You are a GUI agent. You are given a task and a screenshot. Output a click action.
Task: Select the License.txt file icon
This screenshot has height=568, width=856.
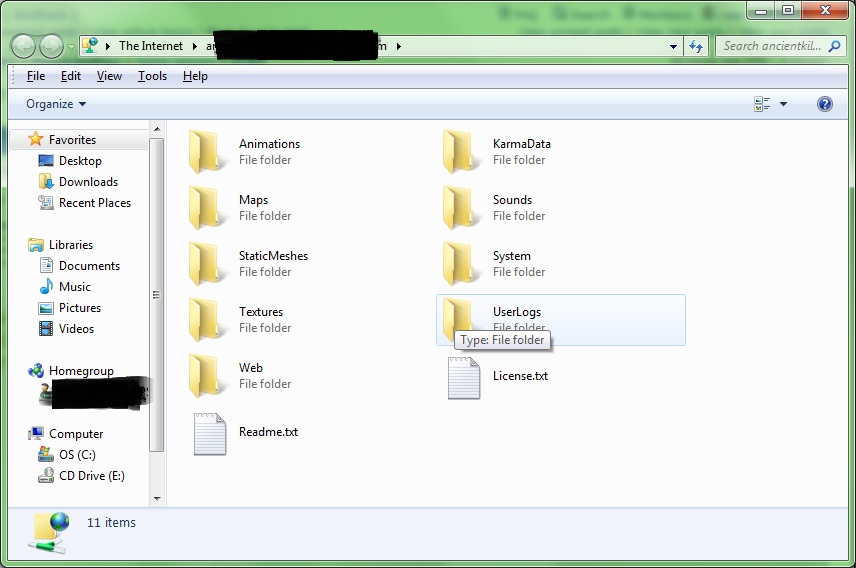pyautogui.click(x=463, y=377)
